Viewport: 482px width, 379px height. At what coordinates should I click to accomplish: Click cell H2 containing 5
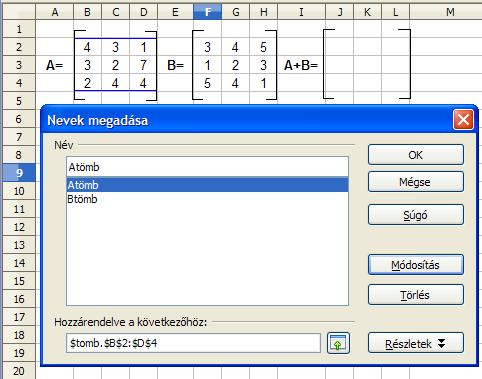pos(263,47)
